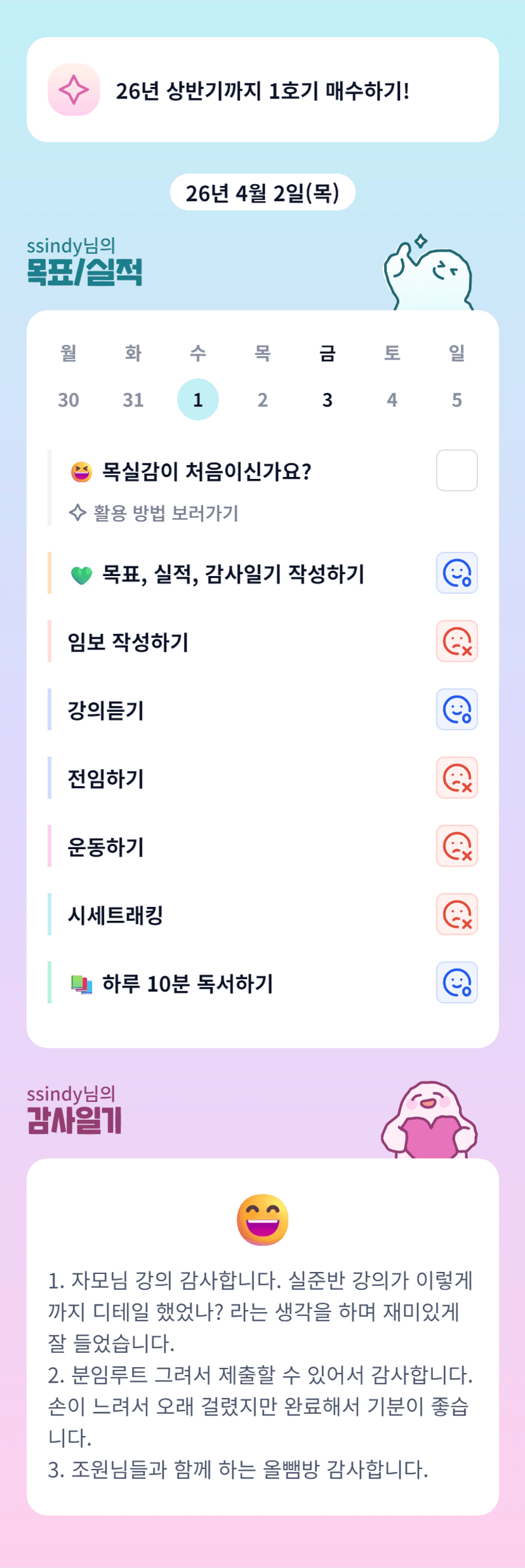Click the laughing emoji beside 목실감이 처음이신가요?
Screen dimensions: 525x1568
[81, 472]
